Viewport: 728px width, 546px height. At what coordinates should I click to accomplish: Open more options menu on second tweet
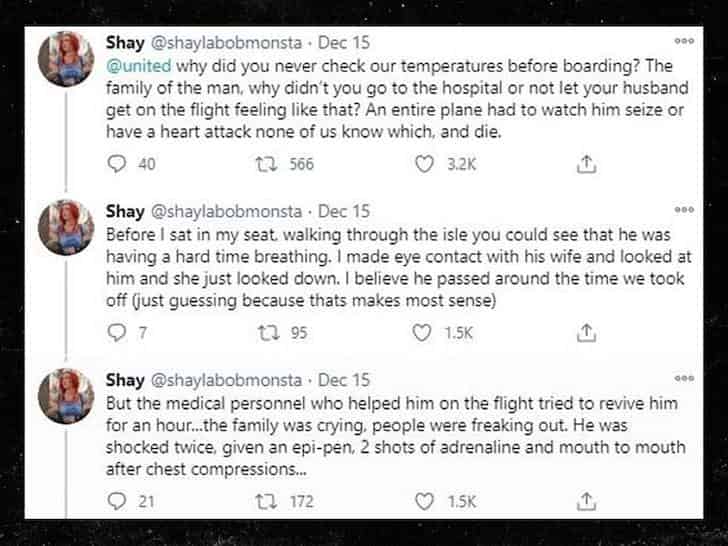[684, 210]
